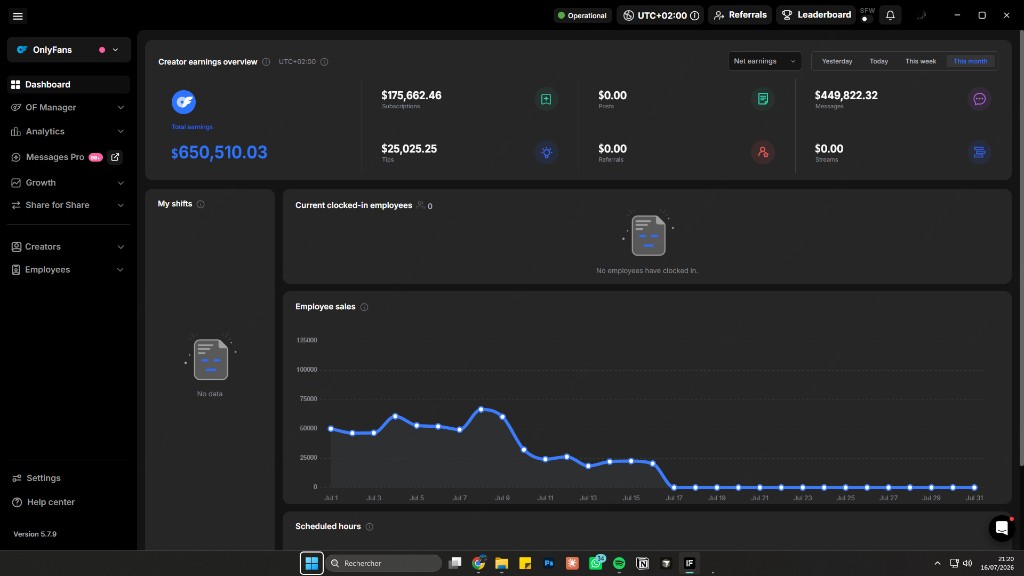
Task: Click the Version 5.7.9 label
Action: click(x=35, y=534)
